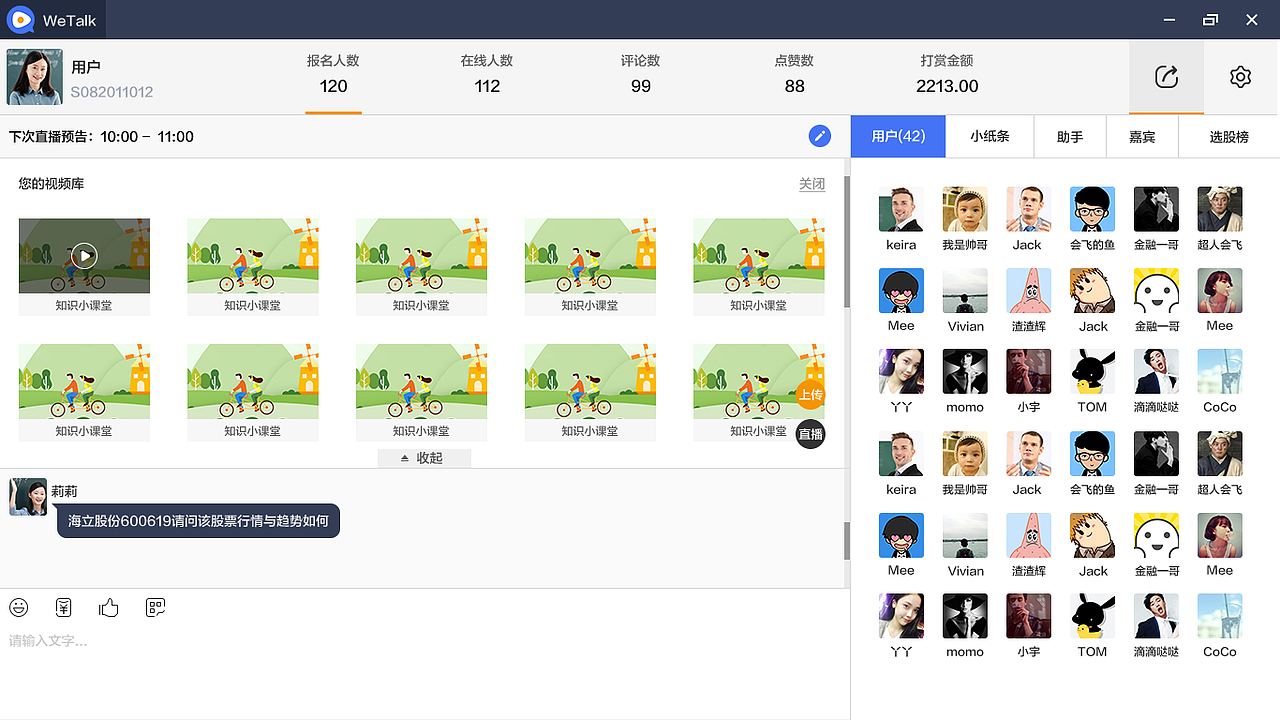The width and height of the screenshot is (1280, 720).
Task: Click the 下次直播预告 10:00 - 11:00 text
Action: [101, 136]
